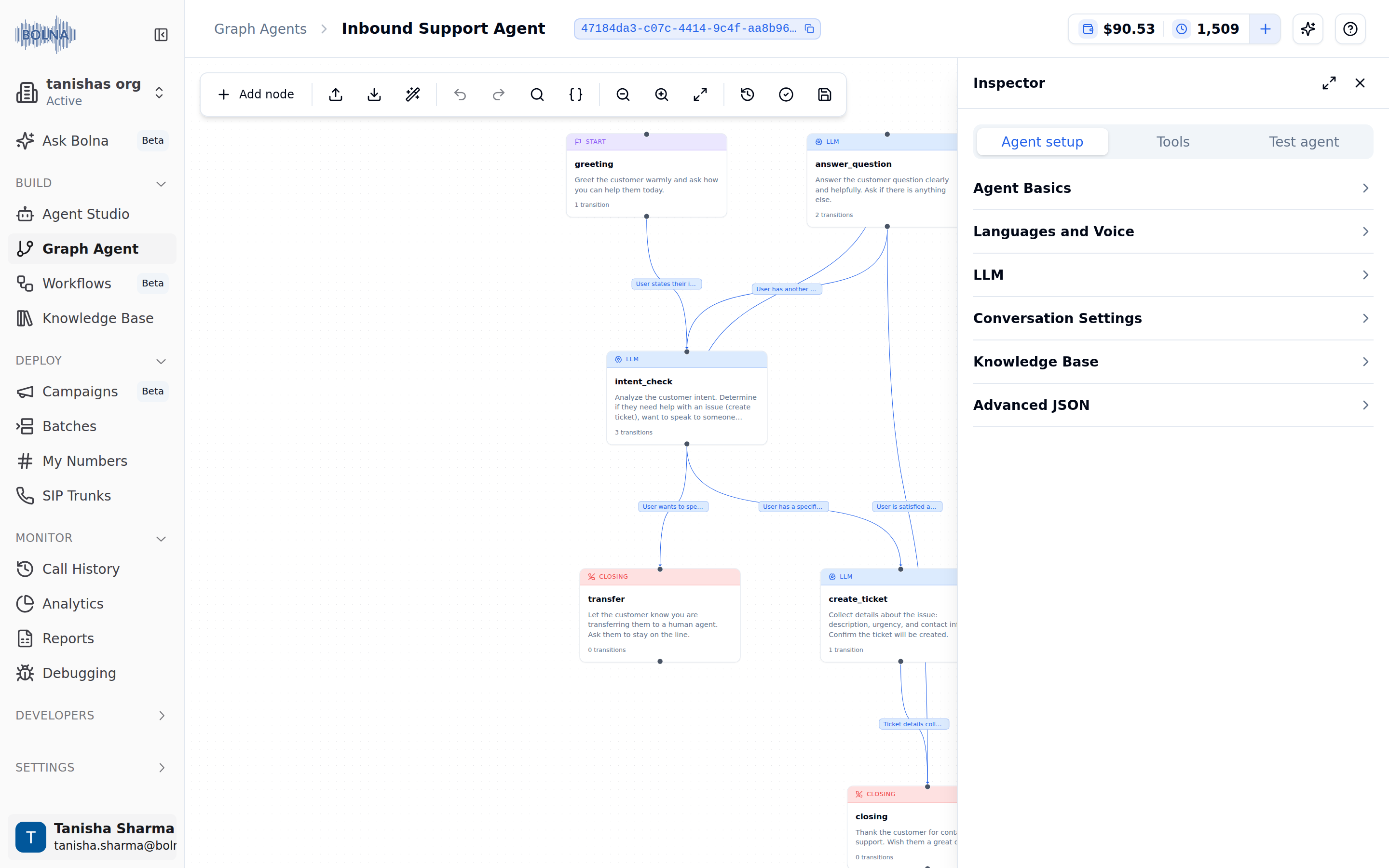
Task: Open the JSON braces view icon
Action: pos(576,94)
